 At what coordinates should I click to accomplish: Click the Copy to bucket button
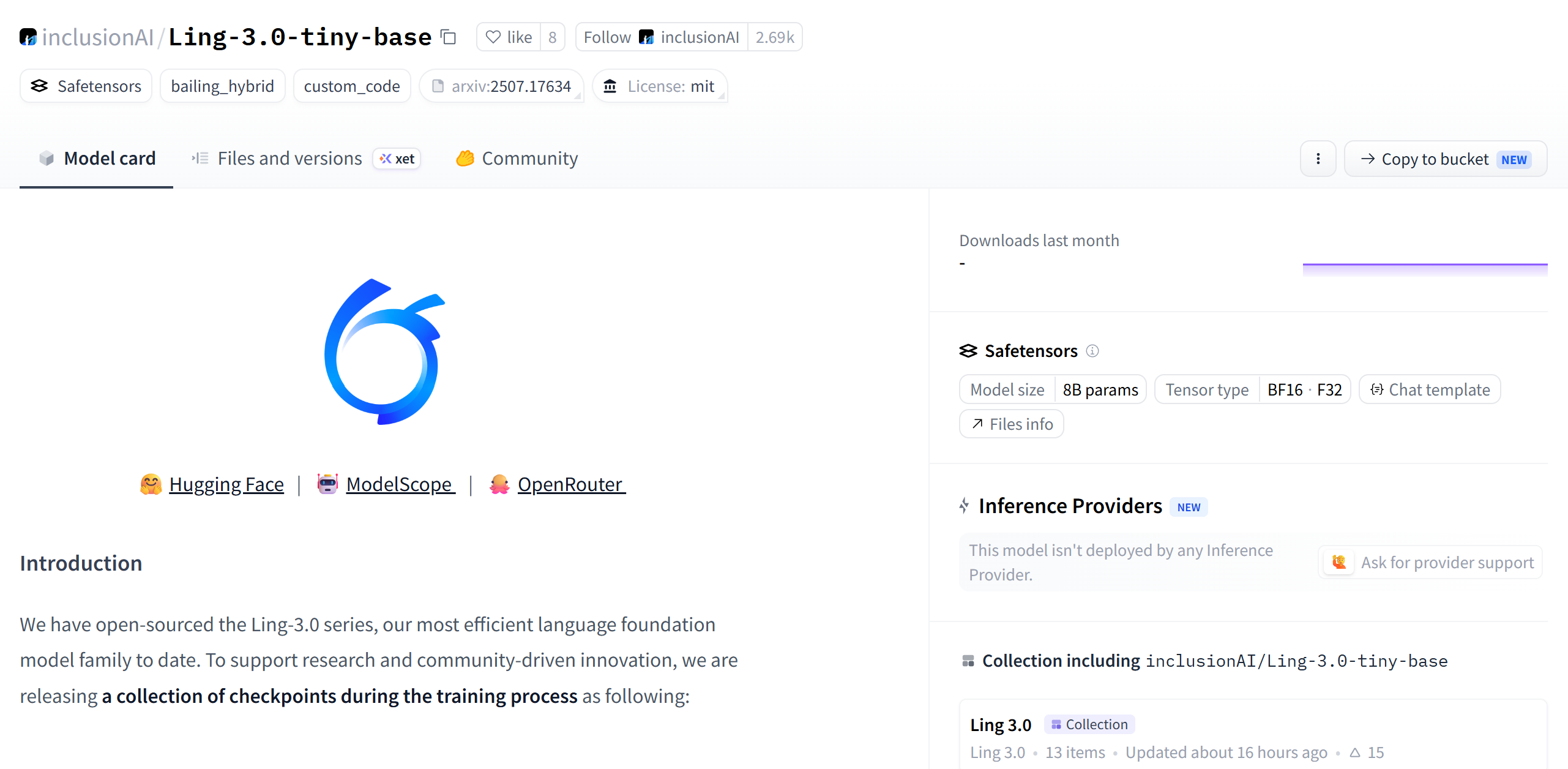[1446, 159]
